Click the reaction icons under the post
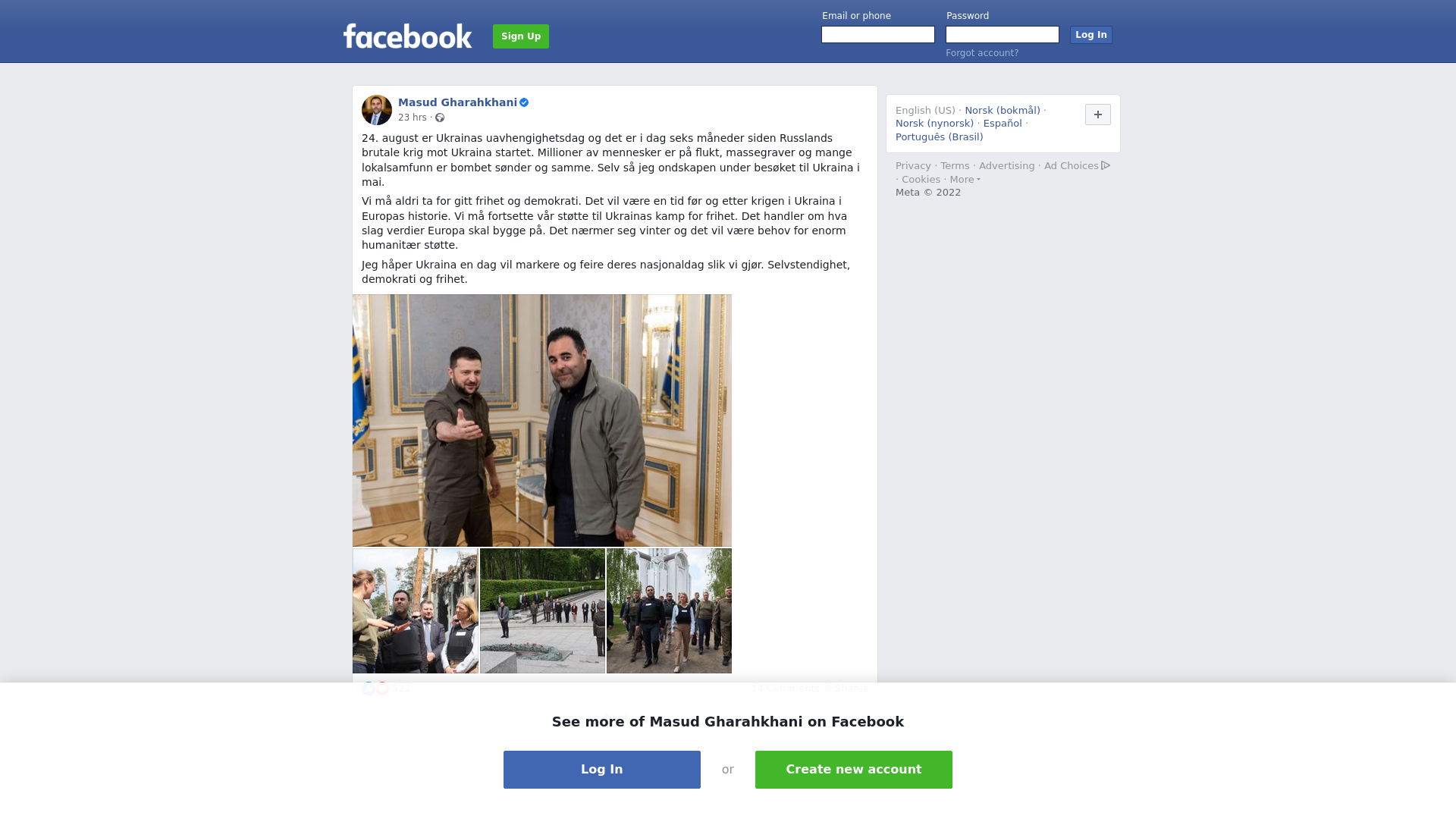 point(375,689)
